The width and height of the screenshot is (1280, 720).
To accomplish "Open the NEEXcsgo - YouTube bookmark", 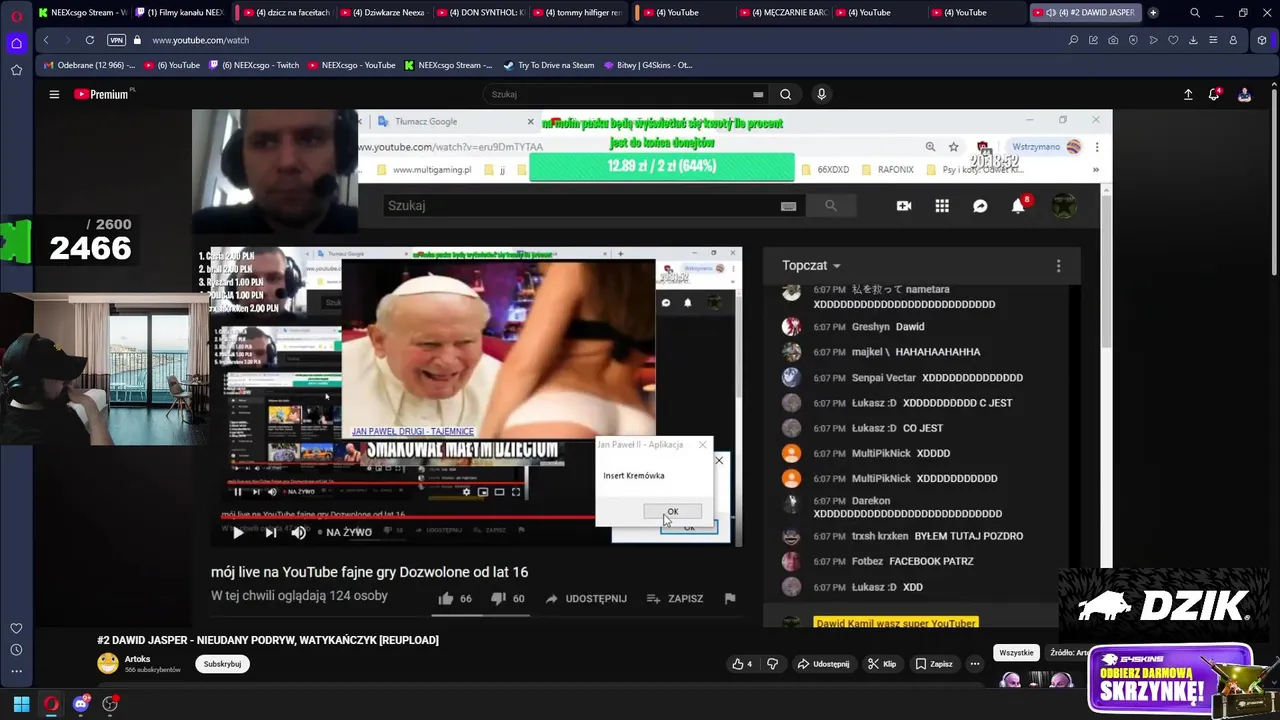I will [352, 65].
